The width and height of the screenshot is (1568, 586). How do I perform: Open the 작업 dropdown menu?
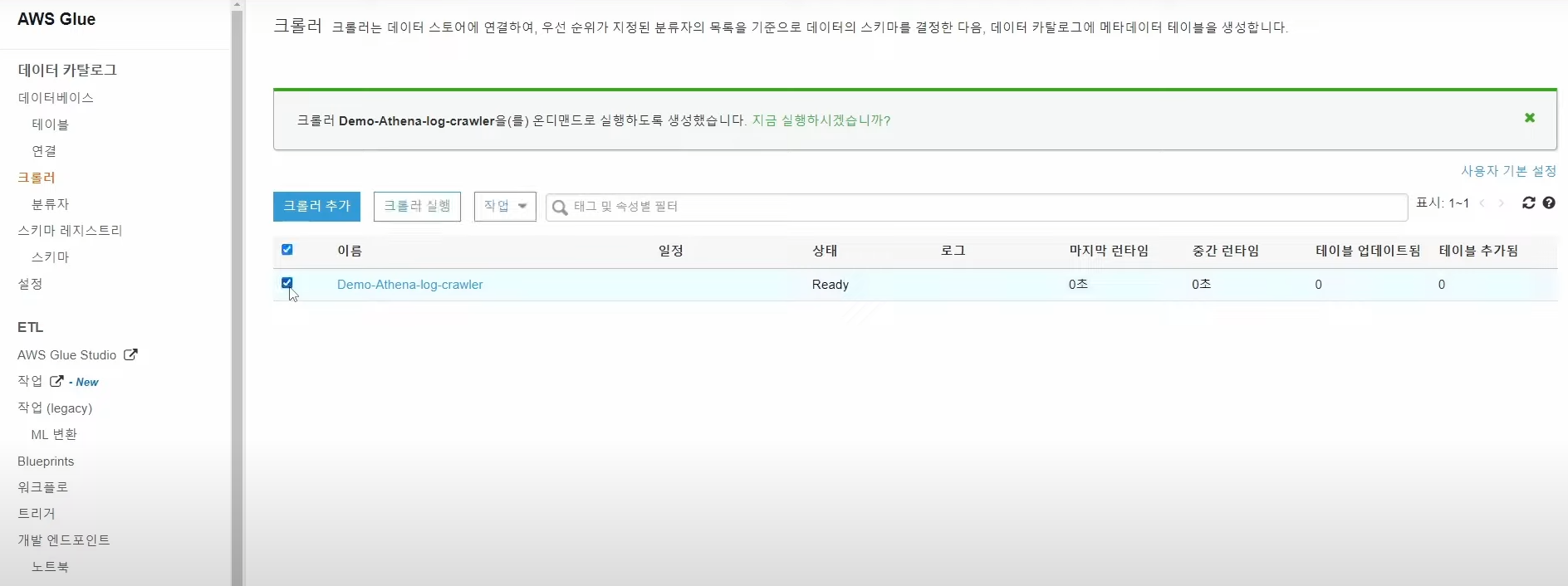click(505, 207)
